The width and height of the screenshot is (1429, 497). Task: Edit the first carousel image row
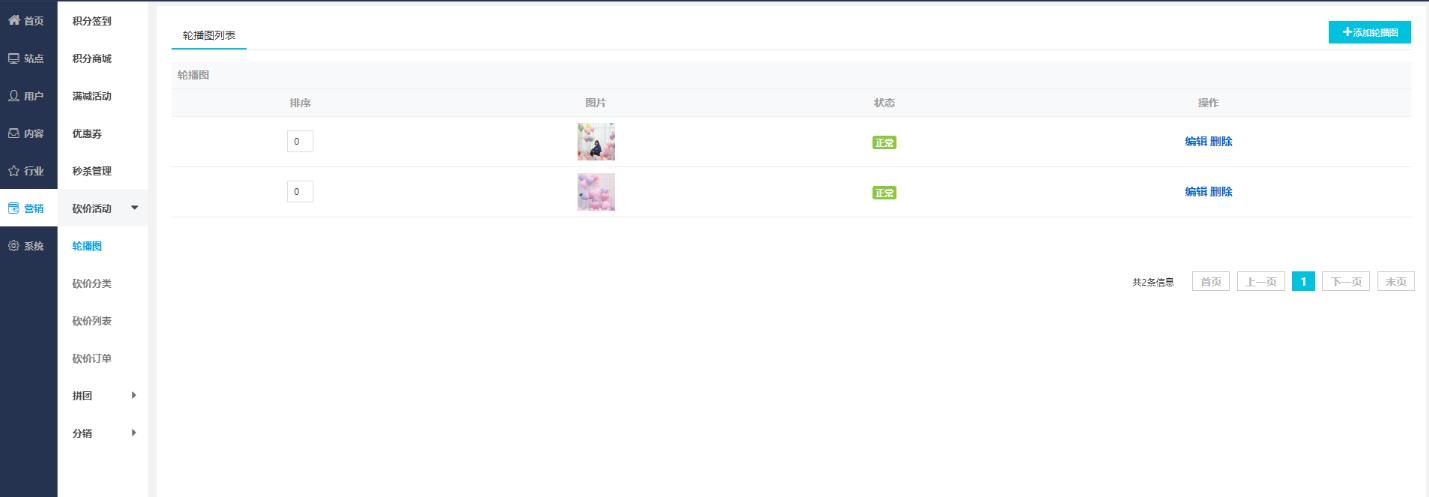[x=1196, y=141]
